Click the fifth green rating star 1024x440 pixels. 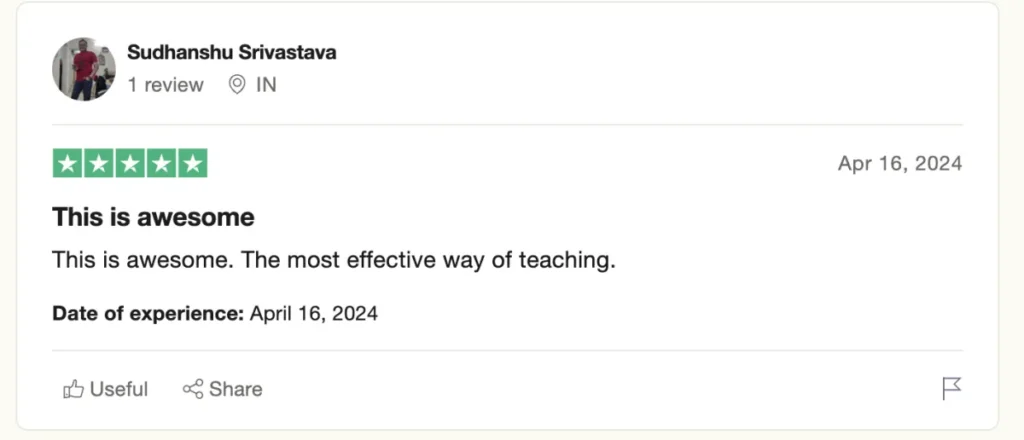[x=191, y=163]
